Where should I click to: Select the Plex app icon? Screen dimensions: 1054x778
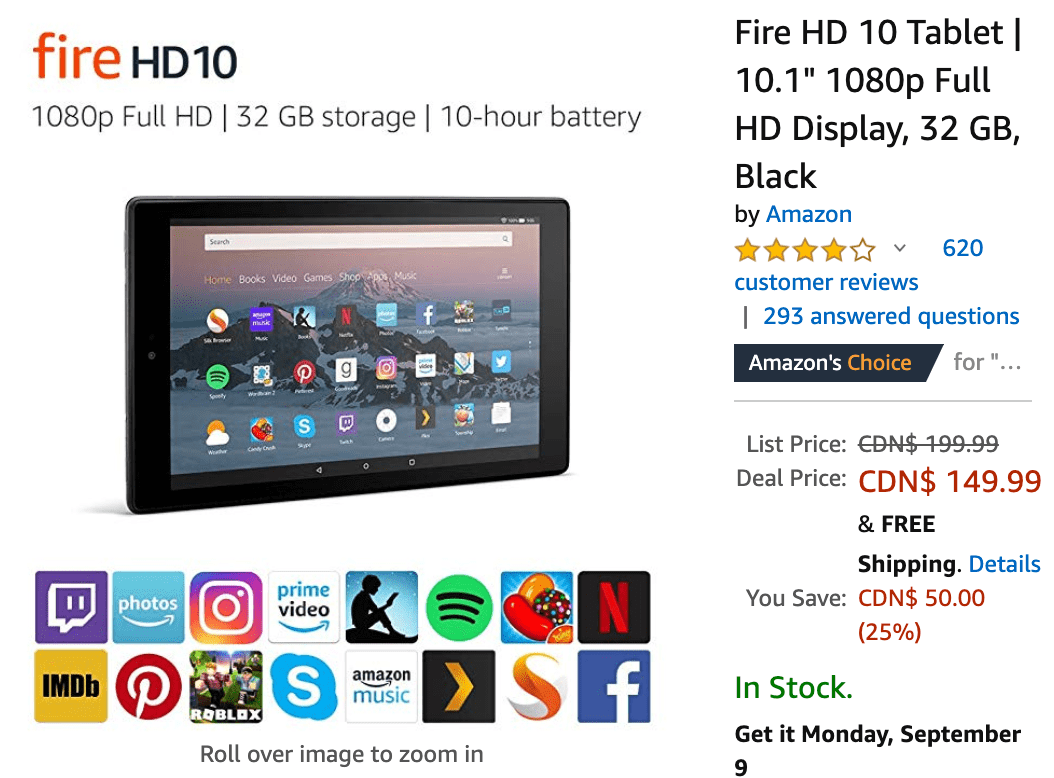[459, 686]
